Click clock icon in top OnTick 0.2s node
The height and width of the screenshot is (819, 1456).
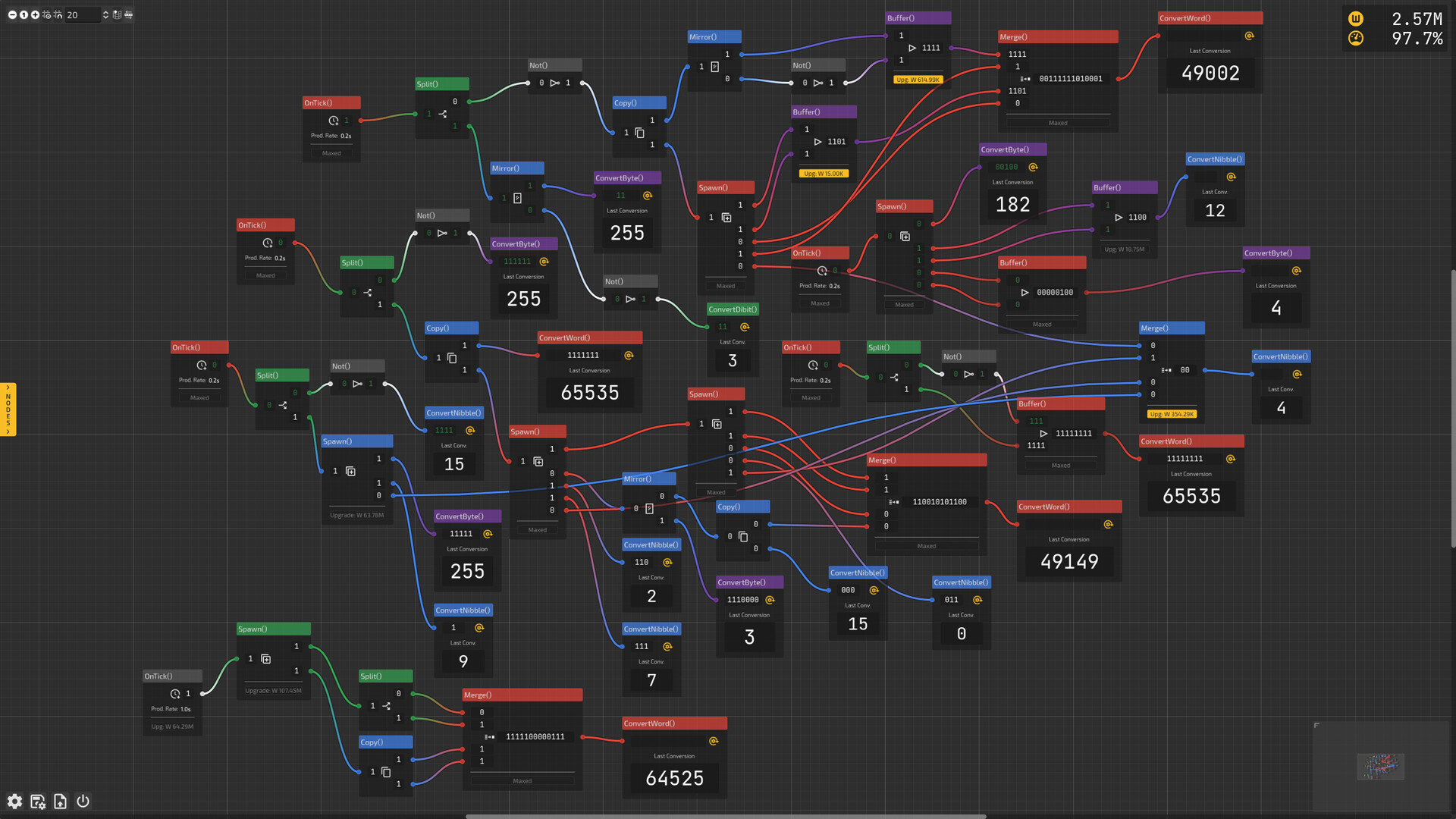tap(333, 121)
